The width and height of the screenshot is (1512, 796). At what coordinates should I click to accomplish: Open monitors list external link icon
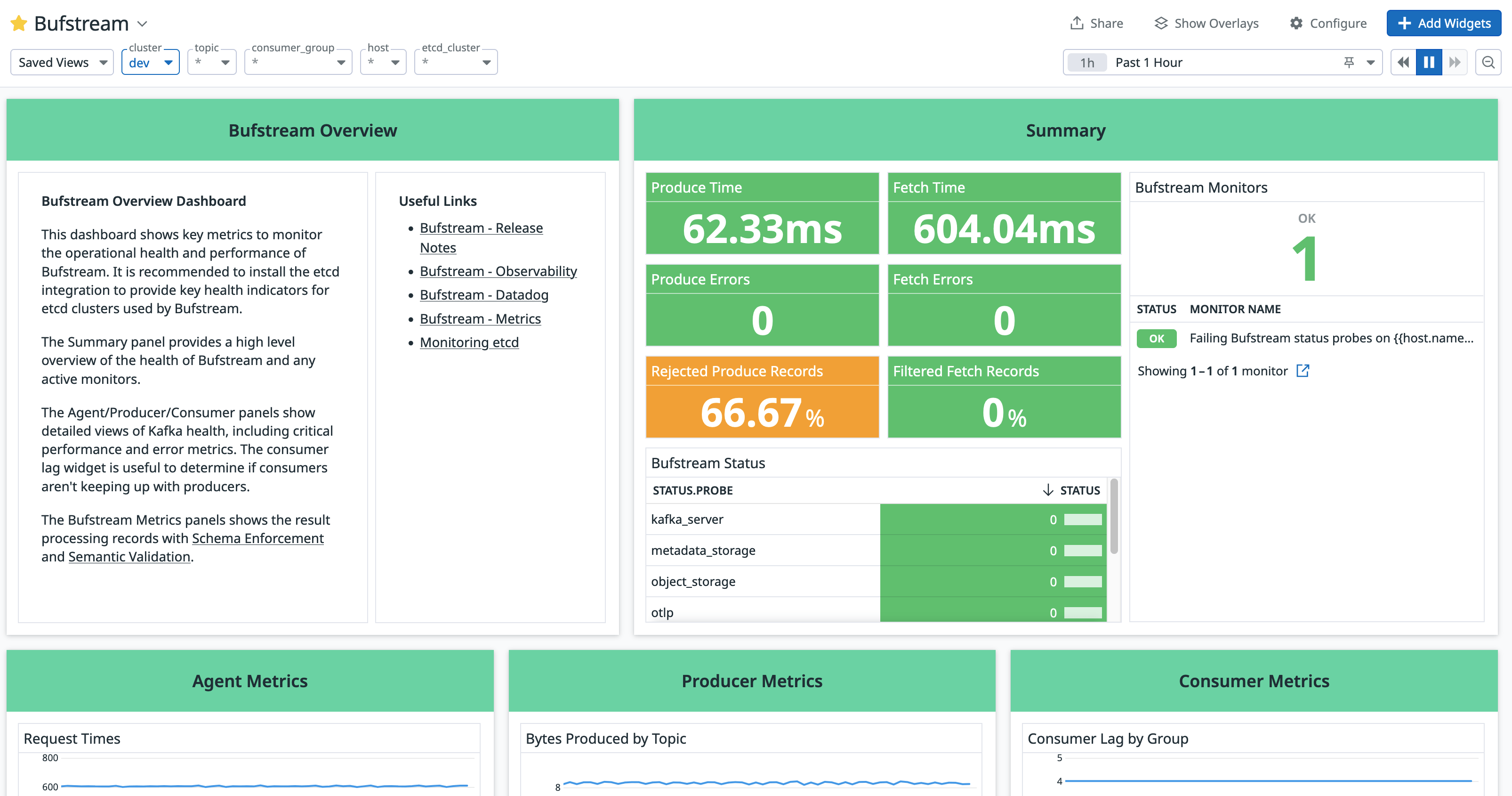pos(1303,371)
